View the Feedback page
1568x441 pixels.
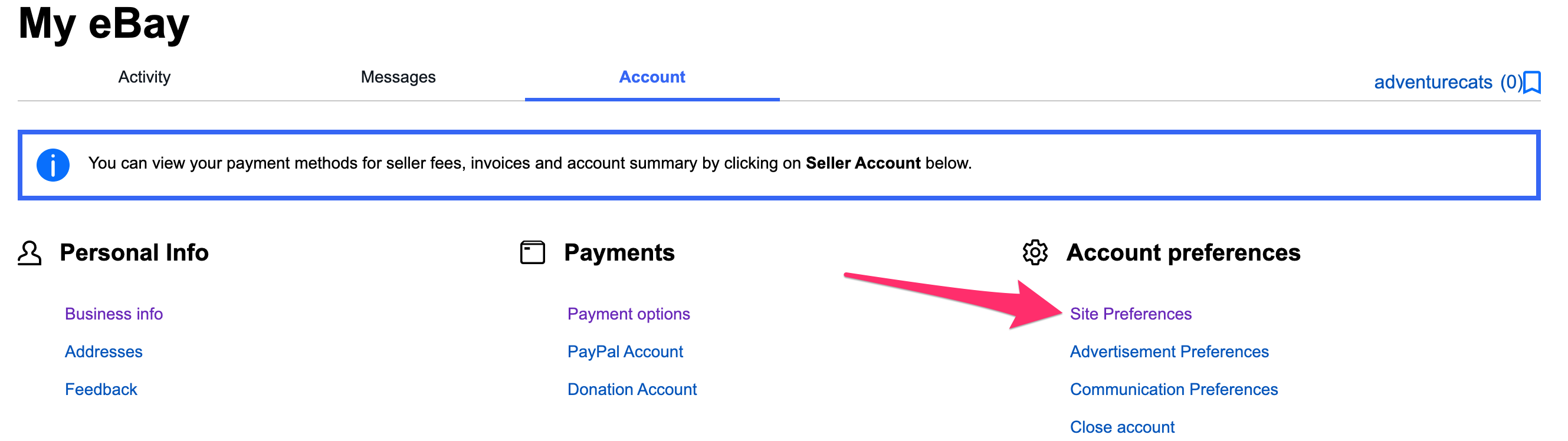[101, 389]
